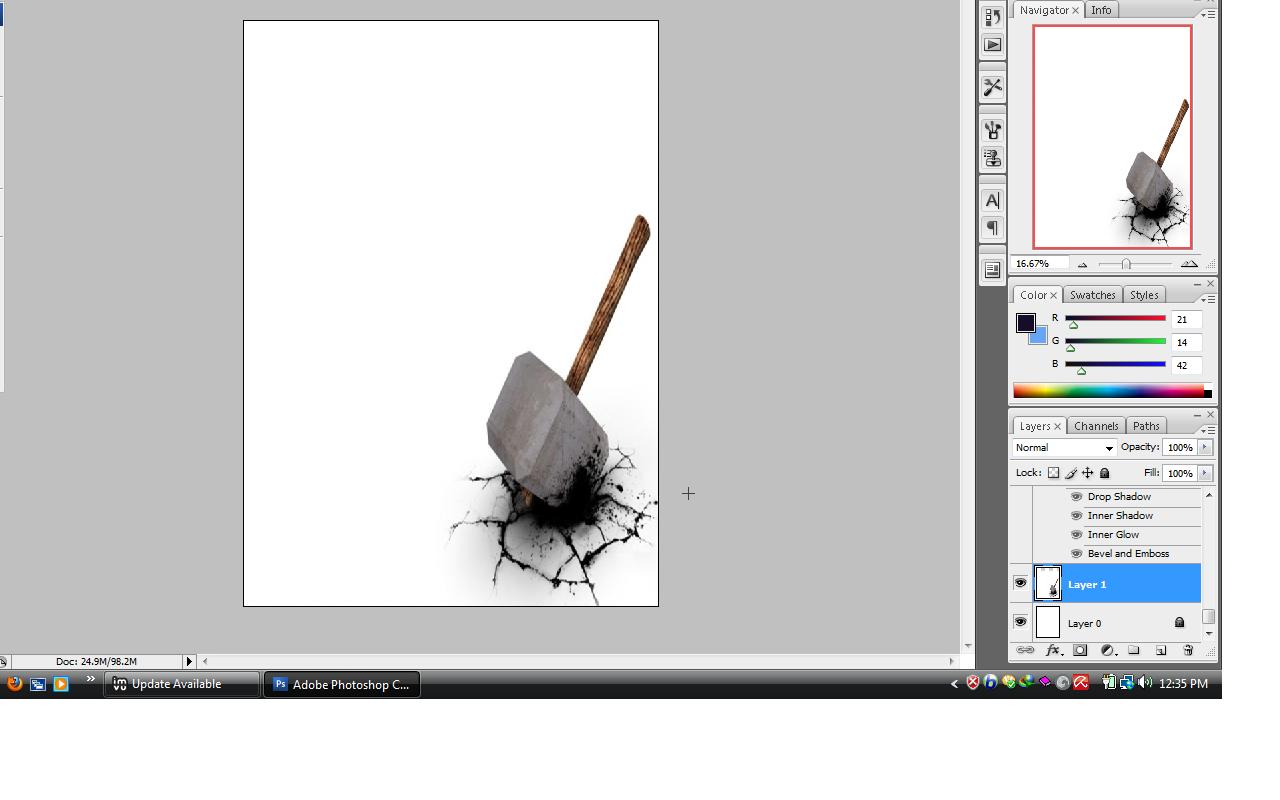Toggle lock position icon
Image resolution: width=1280 pixels, height=800 pixels.
1088,473
